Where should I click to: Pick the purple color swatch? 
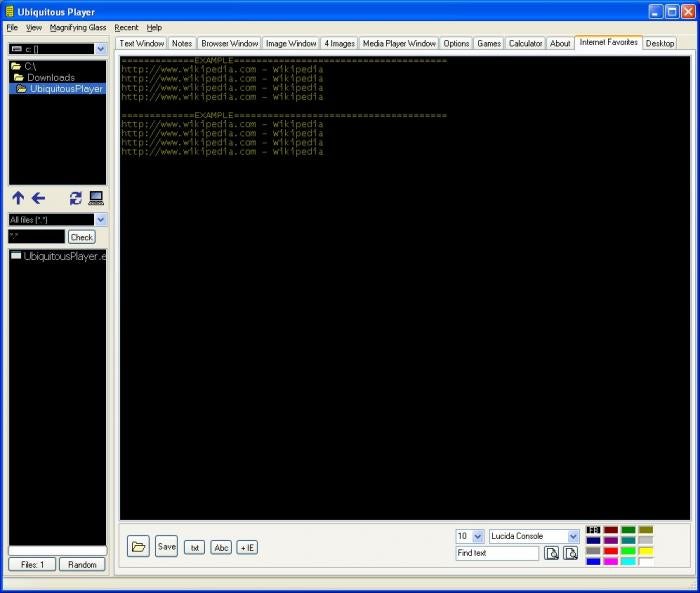tap(611, 541)
